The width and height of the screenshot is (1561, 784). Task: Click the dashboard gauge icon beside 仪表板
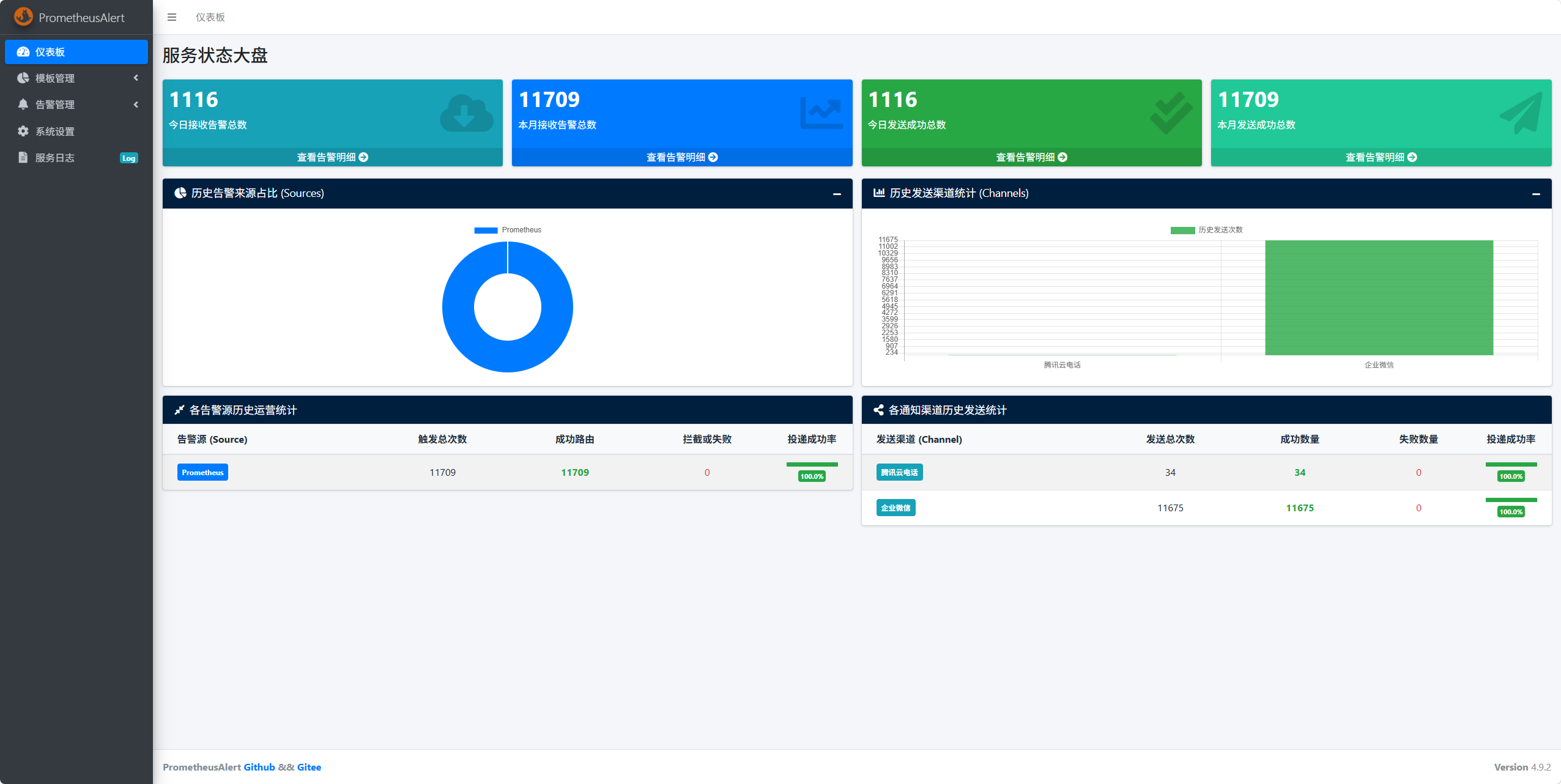tap(23, 52)
